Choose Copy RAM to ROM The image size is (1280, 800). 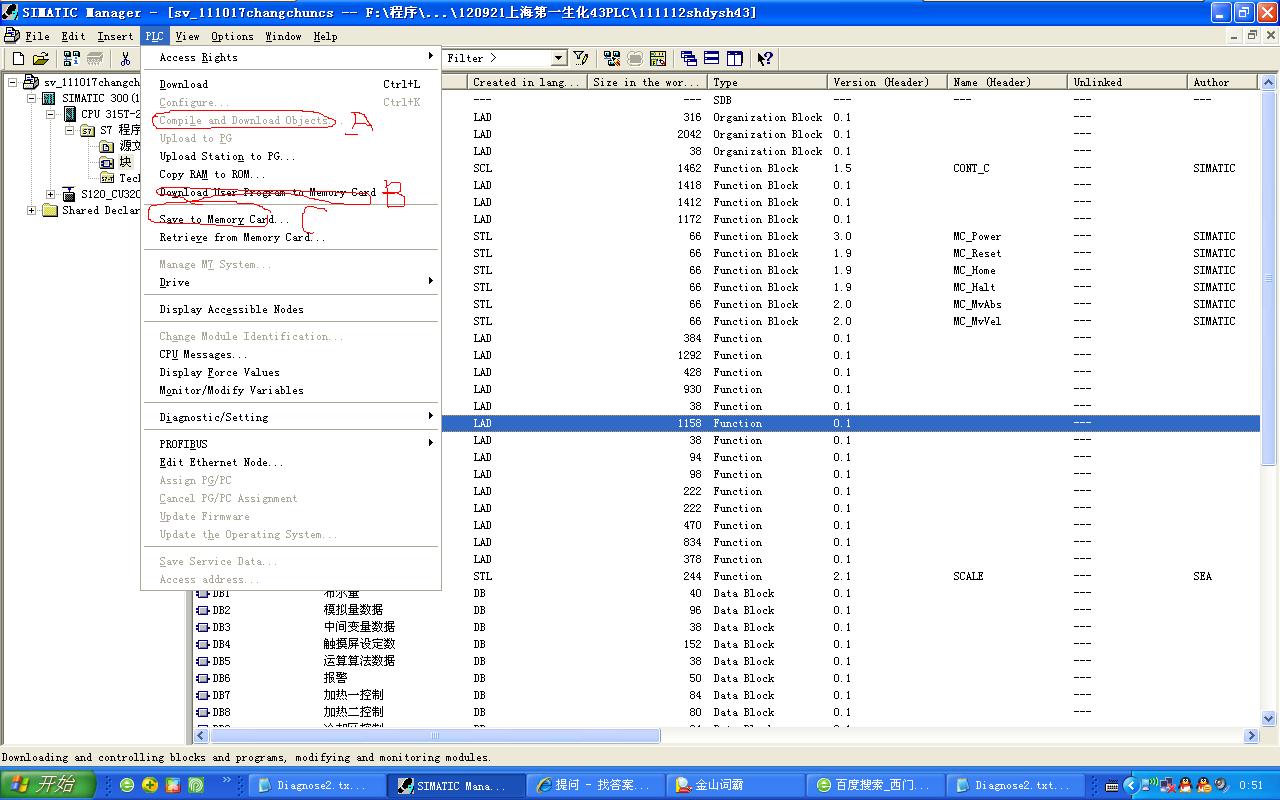[290, 174]
